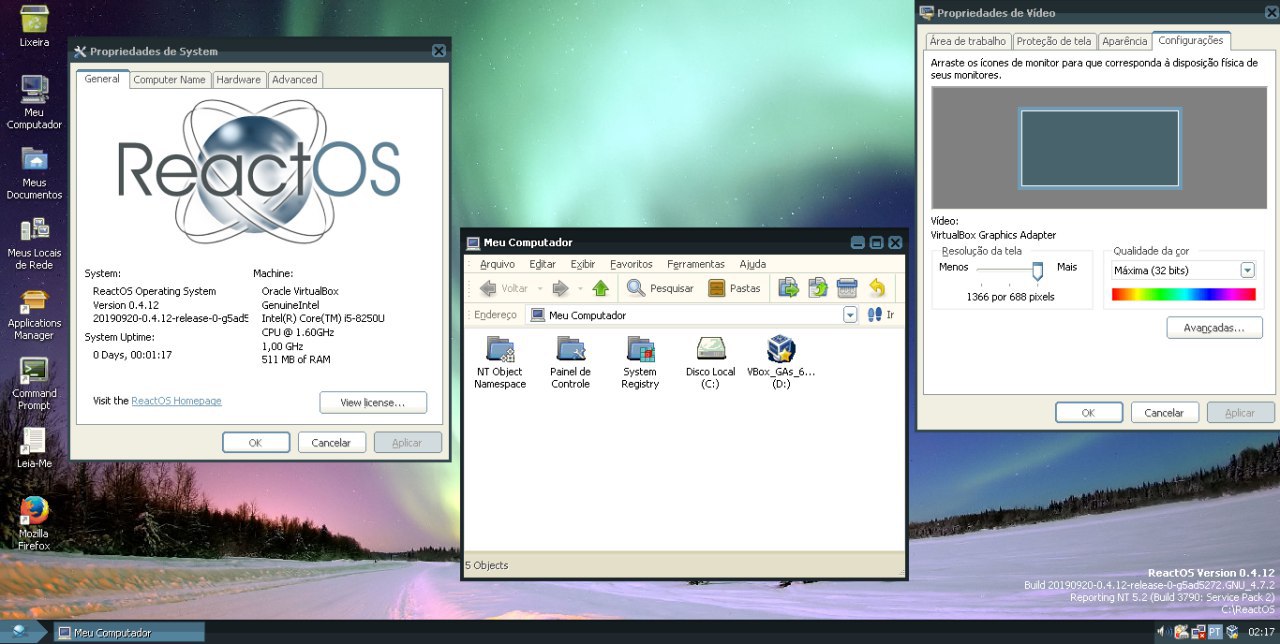Open Pesquisar search in explorer toolbar
Viewport: 1280px width, 644px height.
coord(660,288)
